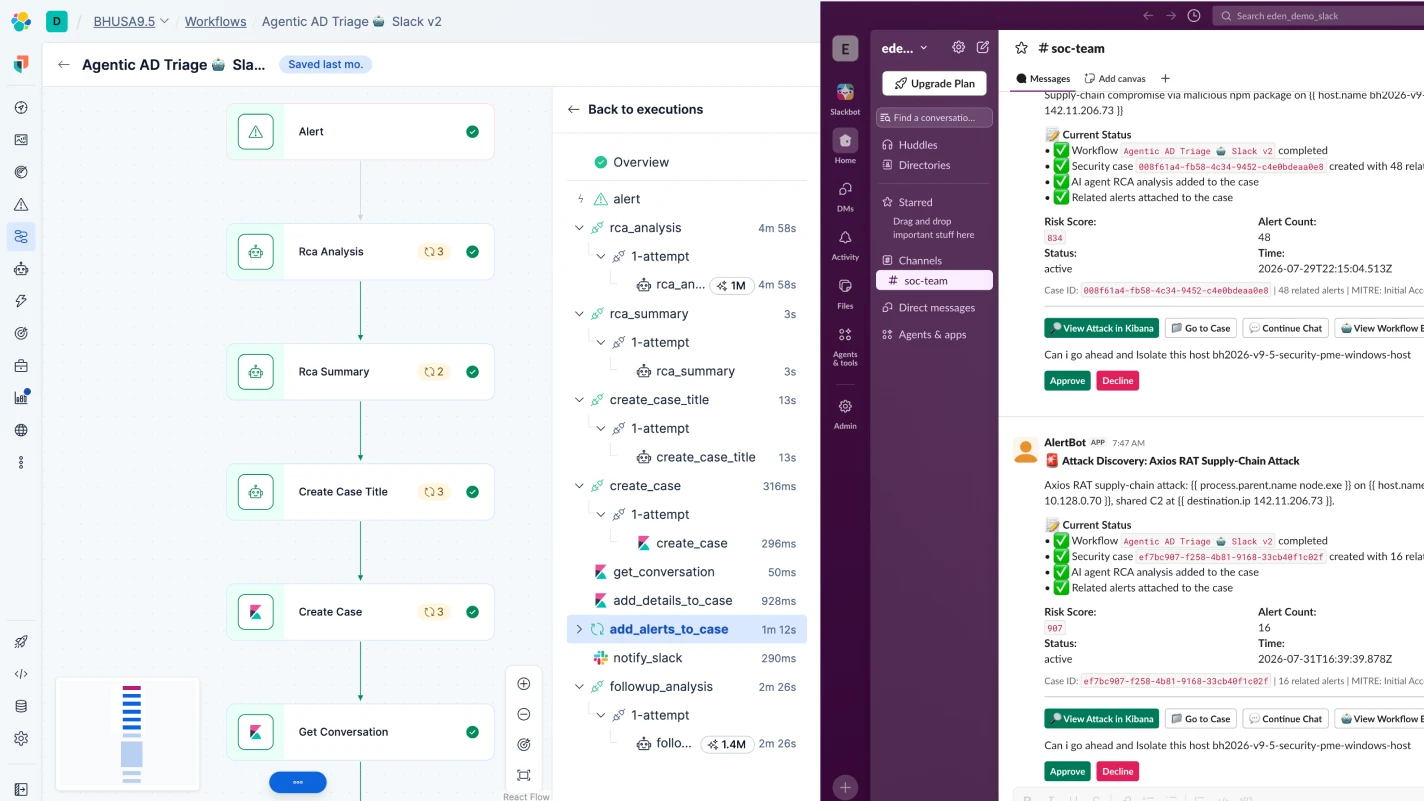Approve host isolation in risk score 834 message
1424x801 pixels.
[1067, 380]
